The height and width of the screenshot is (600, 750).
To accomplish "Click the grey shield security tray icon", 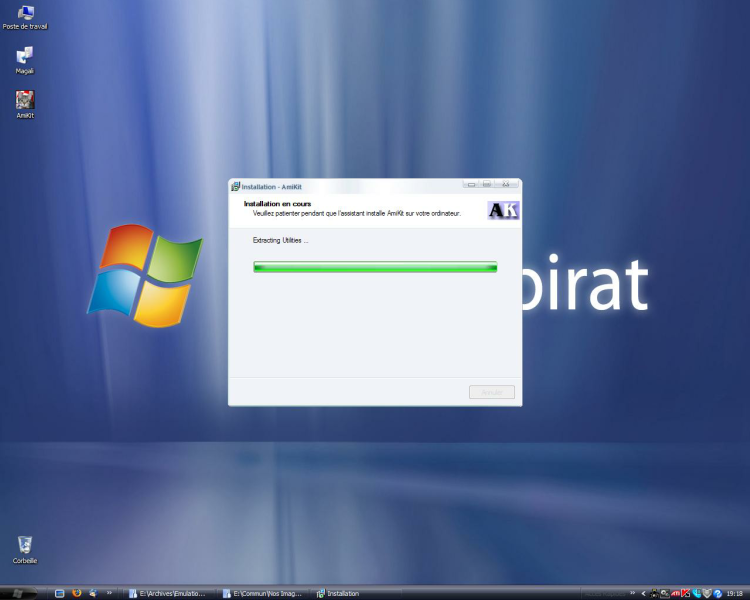I will tap(707, 594).
